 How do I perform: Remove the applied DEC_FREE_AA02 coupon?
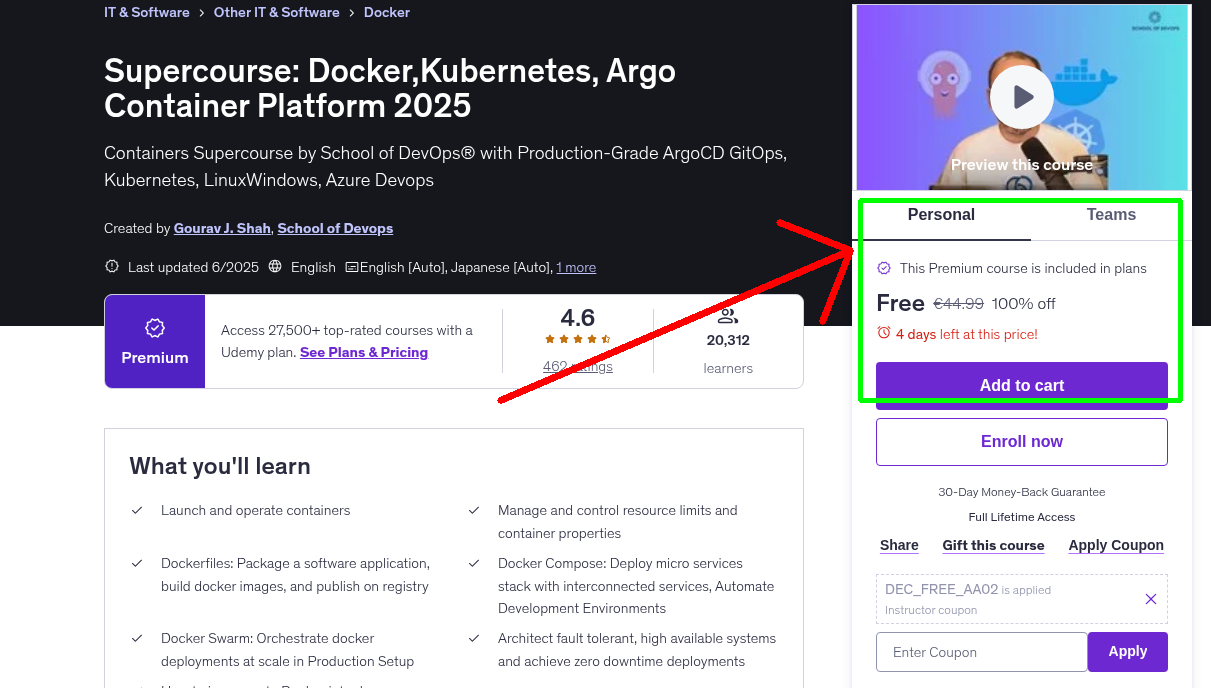[x=1150, y=598]
